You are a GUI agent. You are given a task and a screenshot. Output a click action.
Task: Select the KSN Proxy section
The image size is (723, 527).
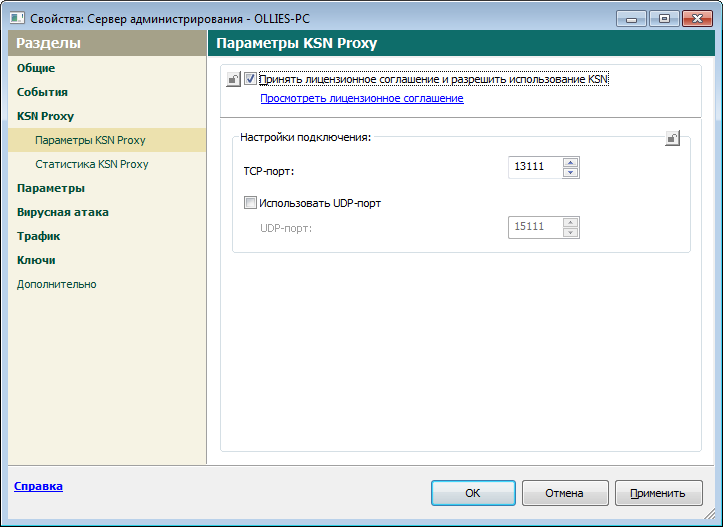coord(45,116)
